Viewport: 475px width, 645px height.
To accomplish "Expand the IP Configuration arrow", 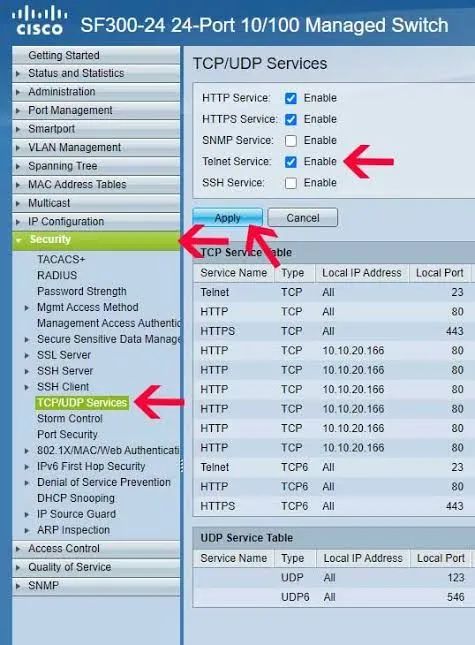I will 18,222.
